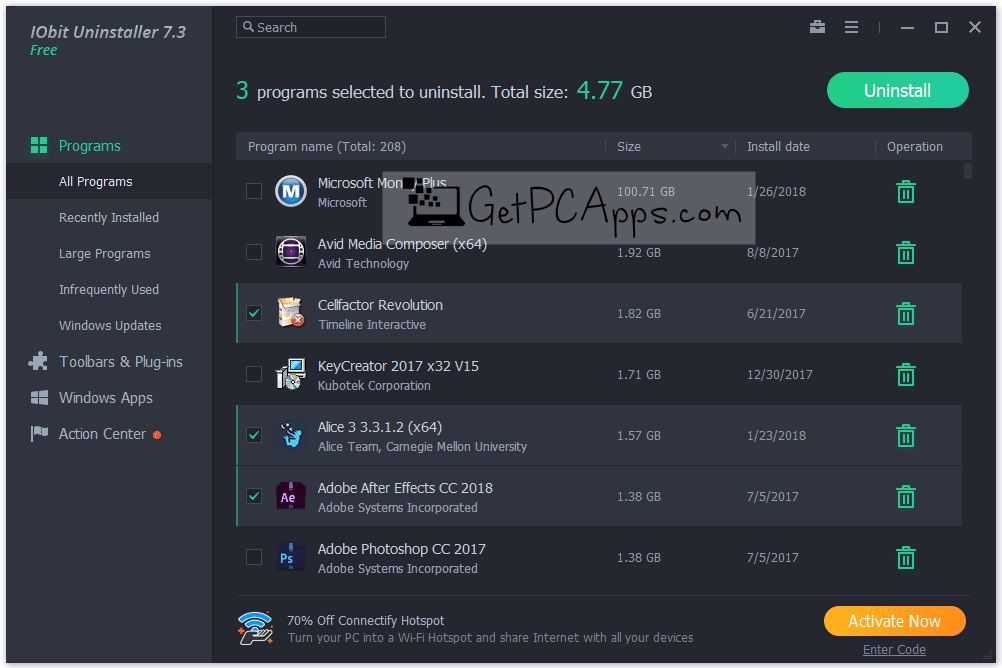Click trash icon for KeyCreator 2017
Image resolution: width=1002 pixels, height=668 pixels.
pyautogui.click(x=906, y=375)
